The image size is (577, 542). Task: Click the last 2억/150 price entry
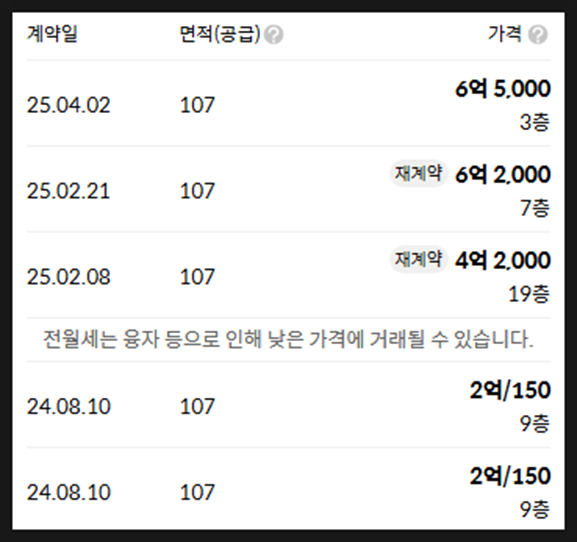tap(510, 475)
